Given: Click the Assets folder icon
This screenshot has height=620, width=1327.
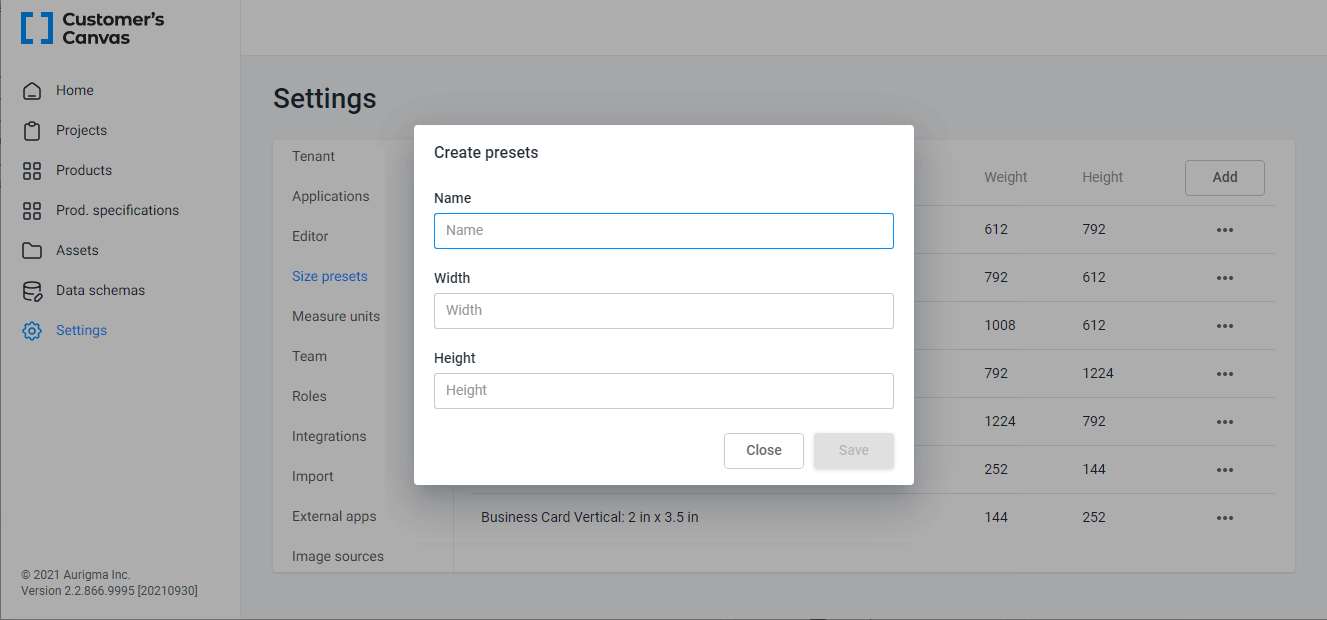Looking at the screenshot, I should click(31, 250).
